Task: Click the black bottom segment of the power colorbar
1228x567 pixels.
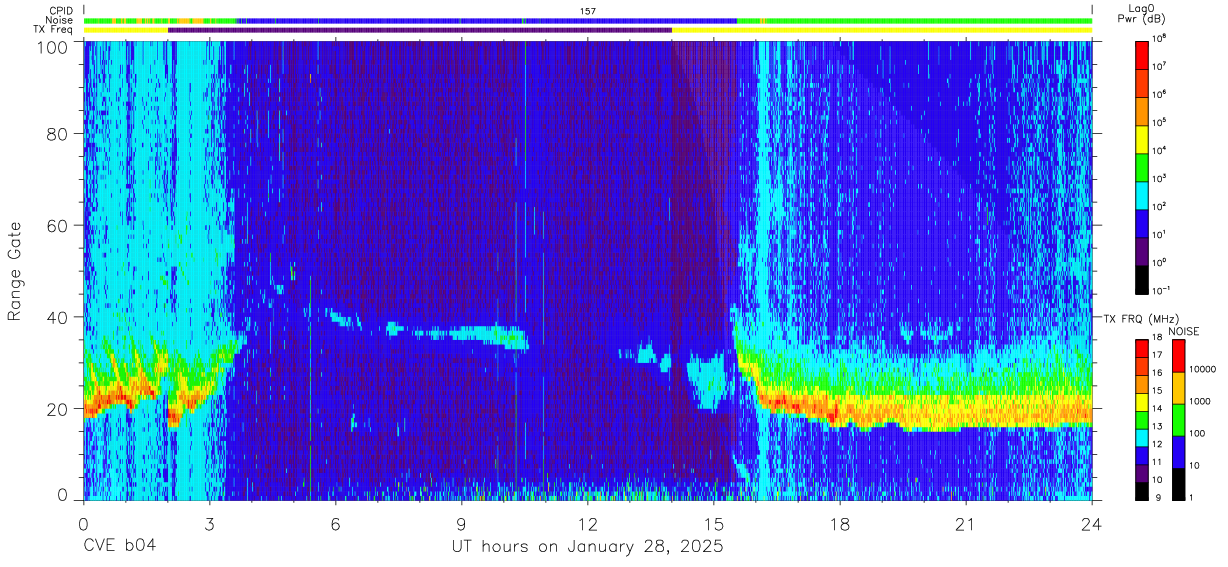Action: tap(1143, 278)
